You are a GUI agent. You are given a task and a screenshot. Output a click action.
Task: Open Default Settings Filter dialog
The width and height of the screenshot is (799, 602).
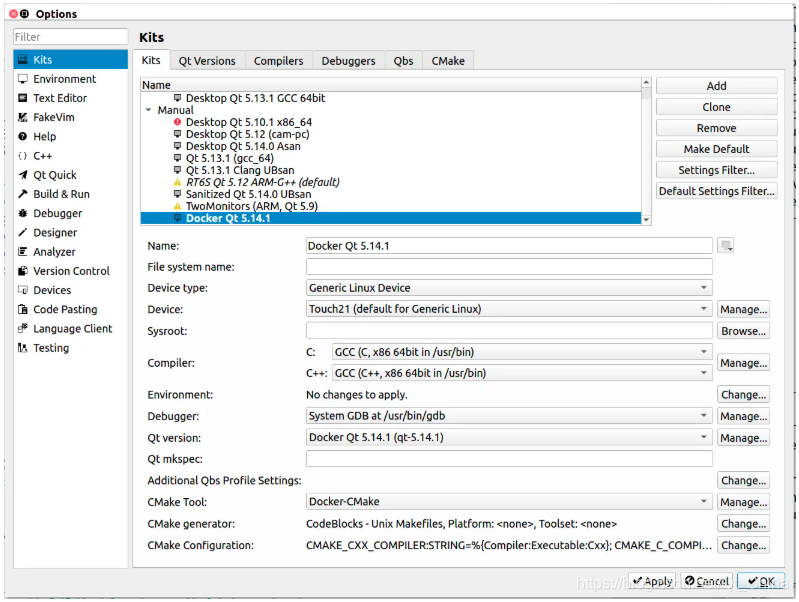tap(716, 191)
